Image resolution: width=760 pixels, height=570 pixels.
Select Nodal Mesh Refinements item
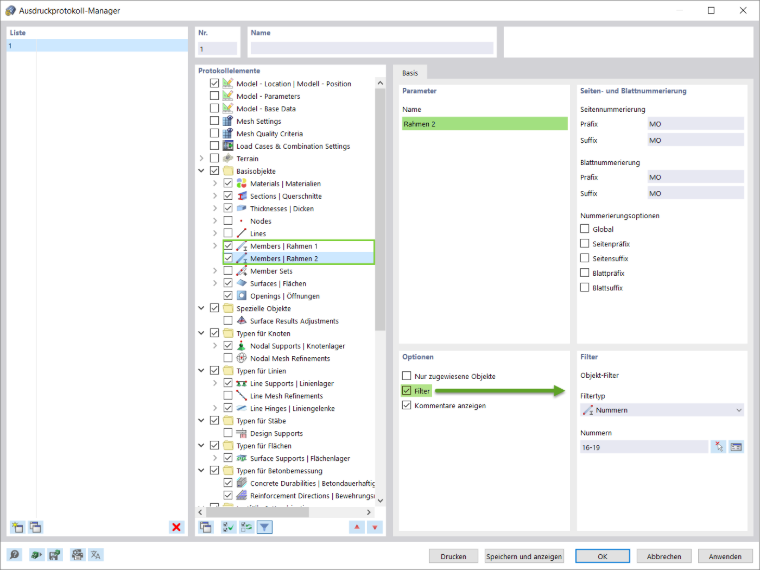[x=290, y=358]
